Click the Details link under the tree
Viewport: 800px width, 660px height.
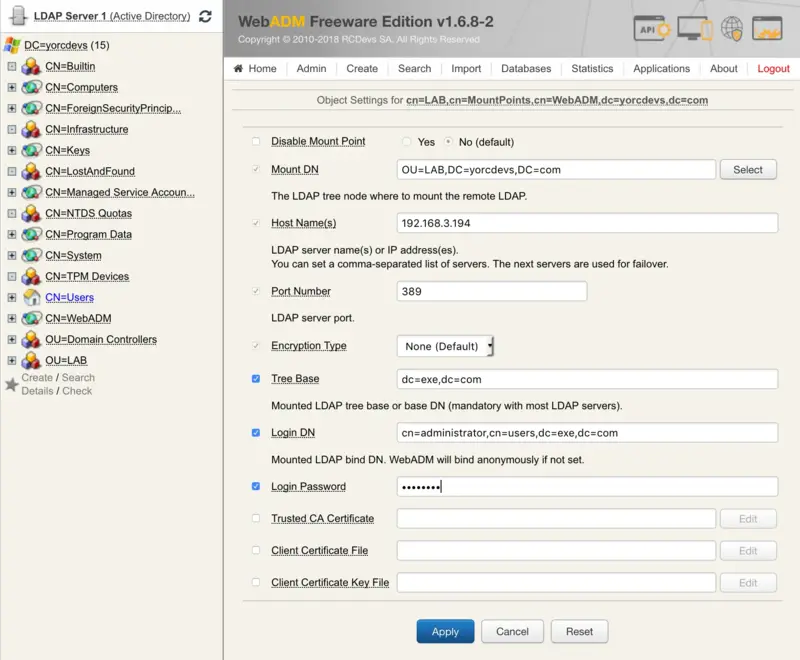click(37, 391)
